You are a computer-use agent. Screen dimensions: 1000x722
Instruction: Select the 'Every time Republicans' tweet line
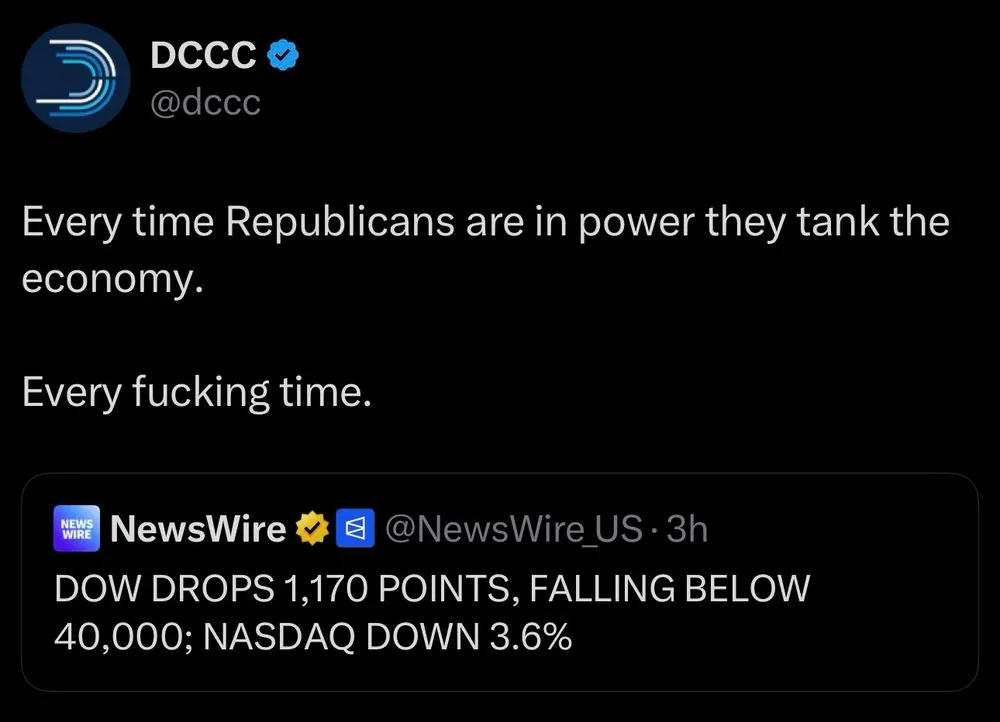pyautogui.click(x=485, y=222)
